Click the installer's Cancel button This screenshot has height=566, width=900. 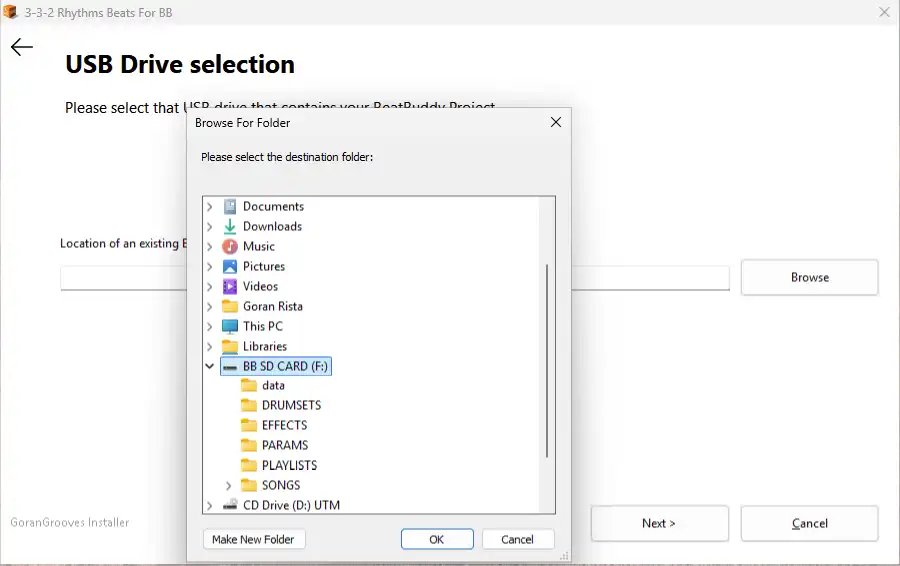coord(809,523)
